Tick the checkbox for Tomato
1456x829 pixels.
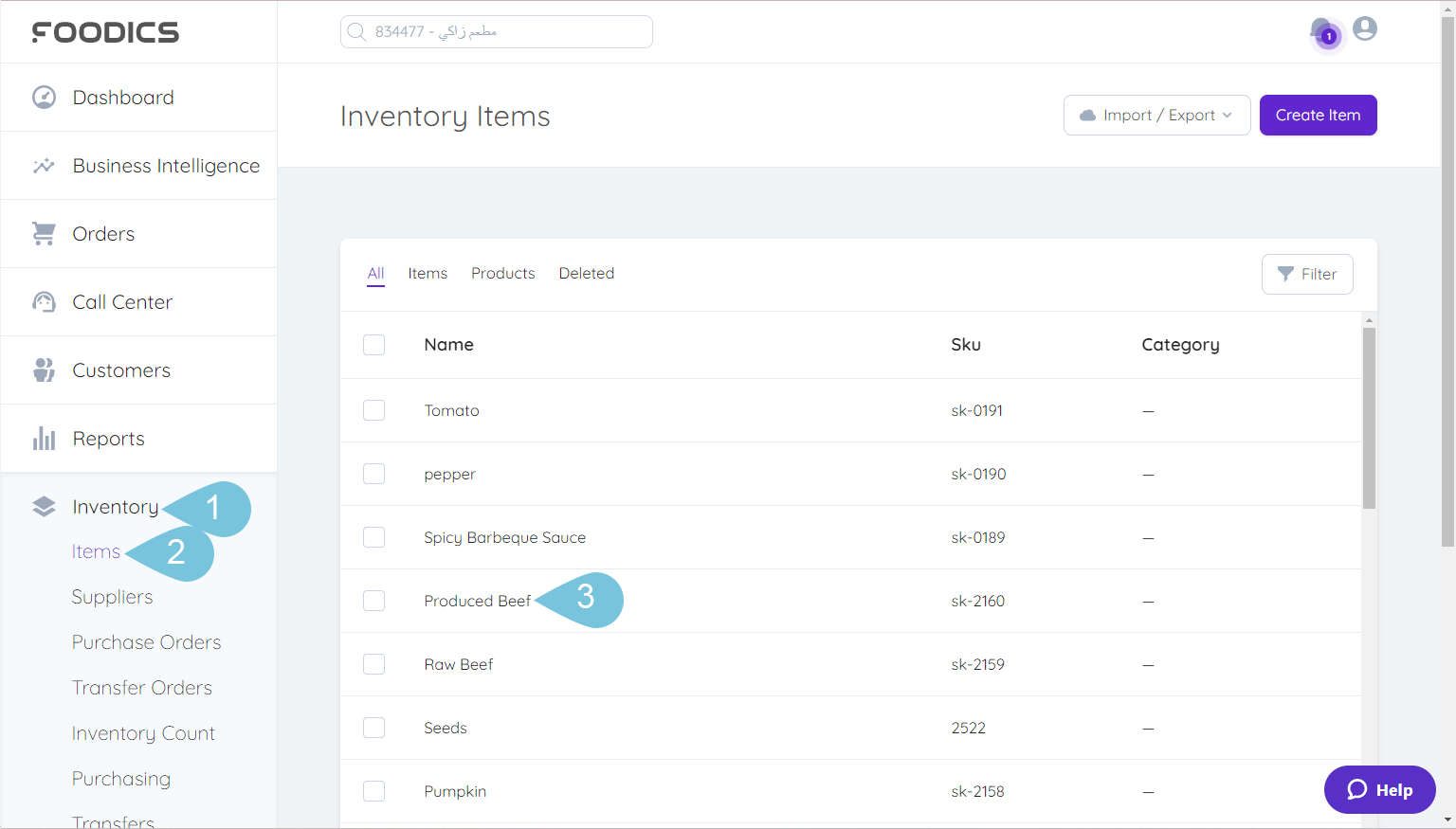pos(374,410)
